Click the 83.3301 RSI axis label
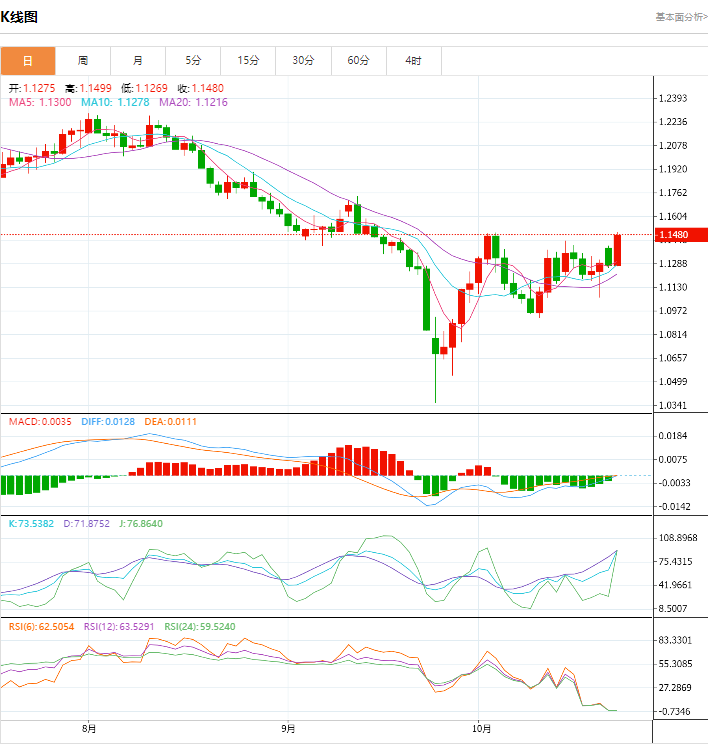 pyautogui.click(x=675, y=640)
